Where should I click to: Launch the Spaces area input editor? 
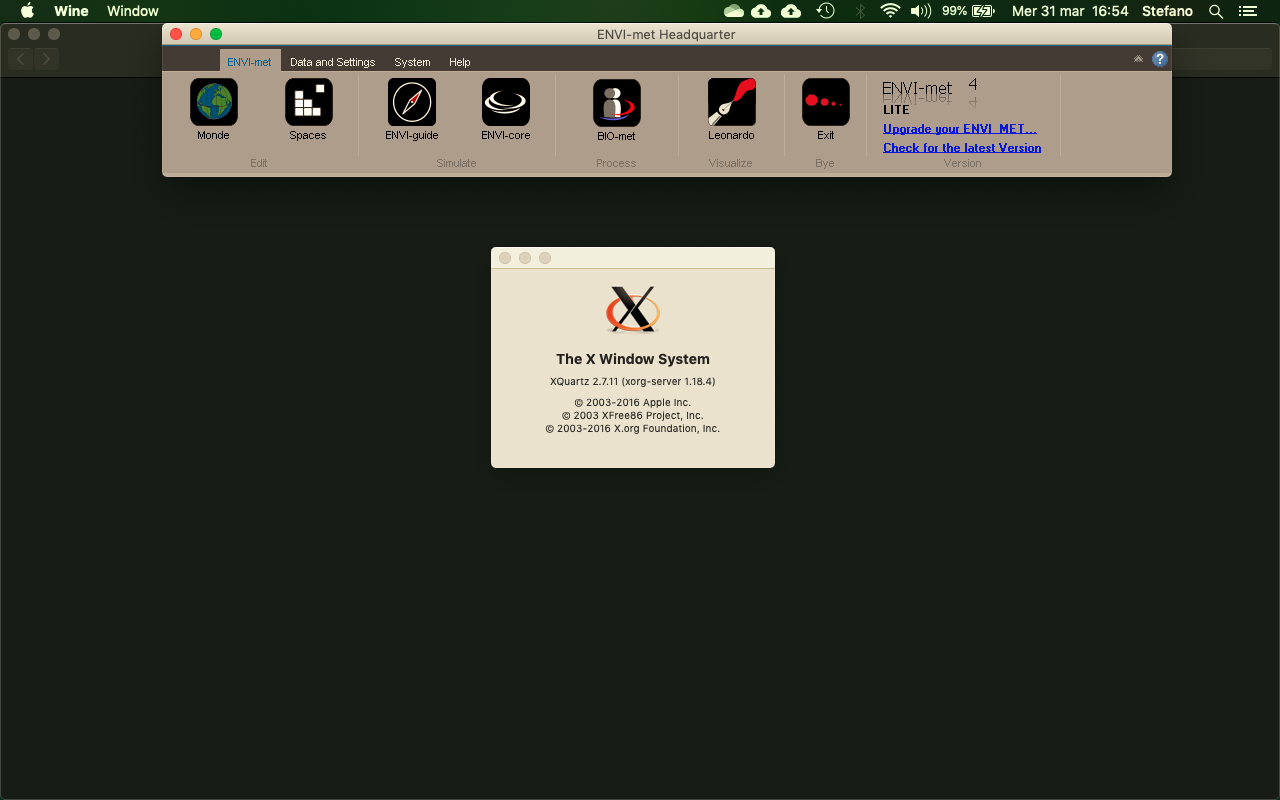pos(307,101)
